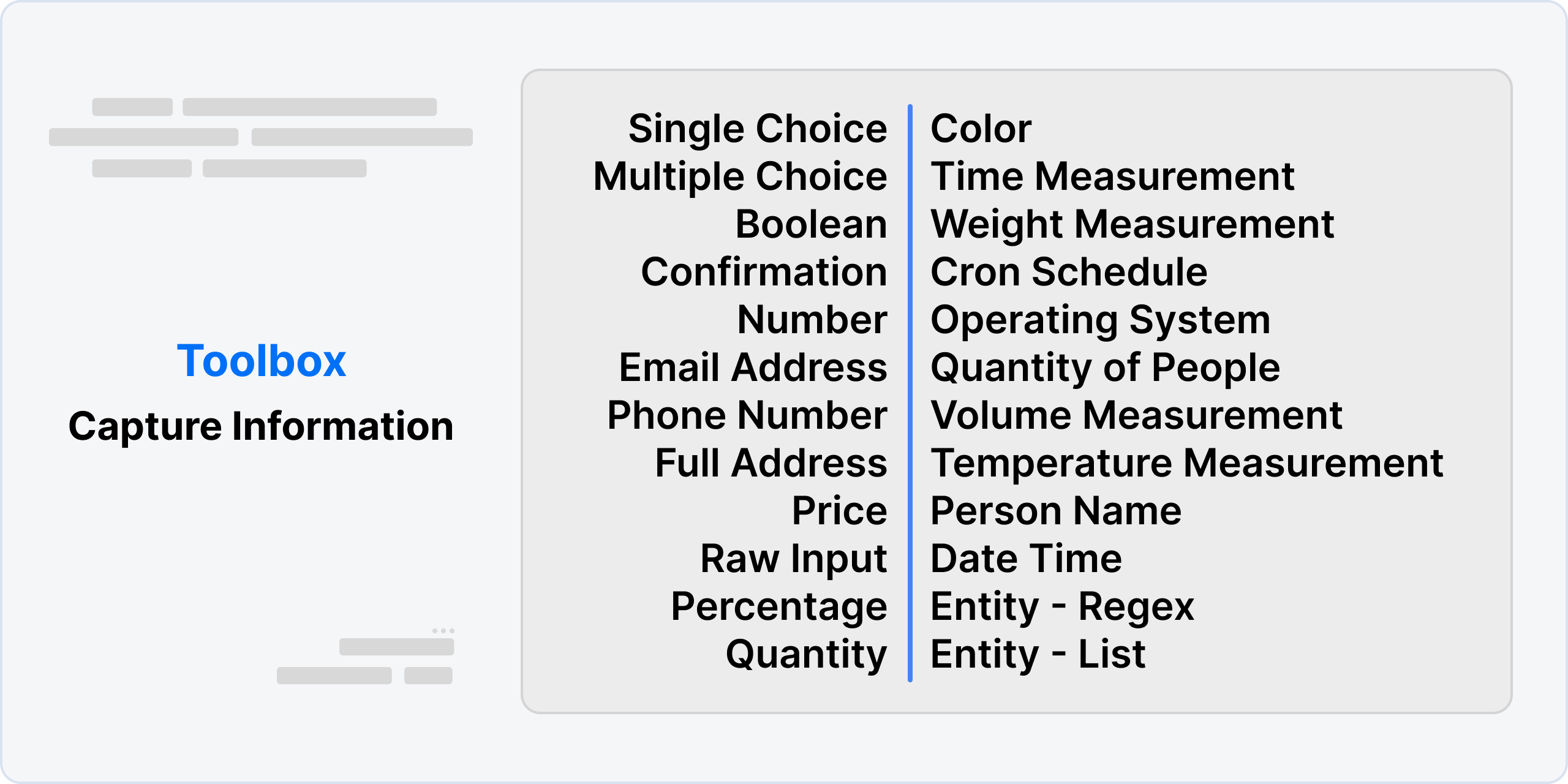Select Full Address in the list

click(x=771, y=463)
